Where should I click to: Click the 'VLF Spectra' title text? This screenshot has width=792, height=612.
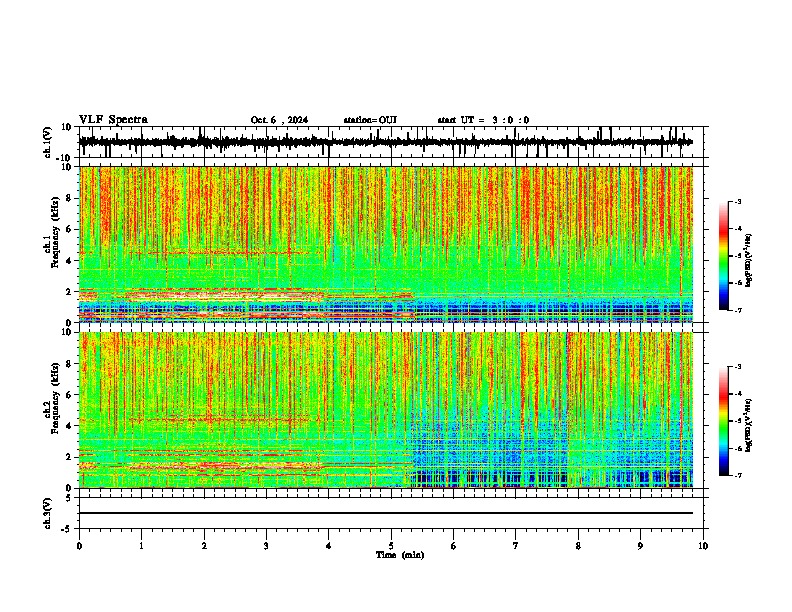pos(113,120)
